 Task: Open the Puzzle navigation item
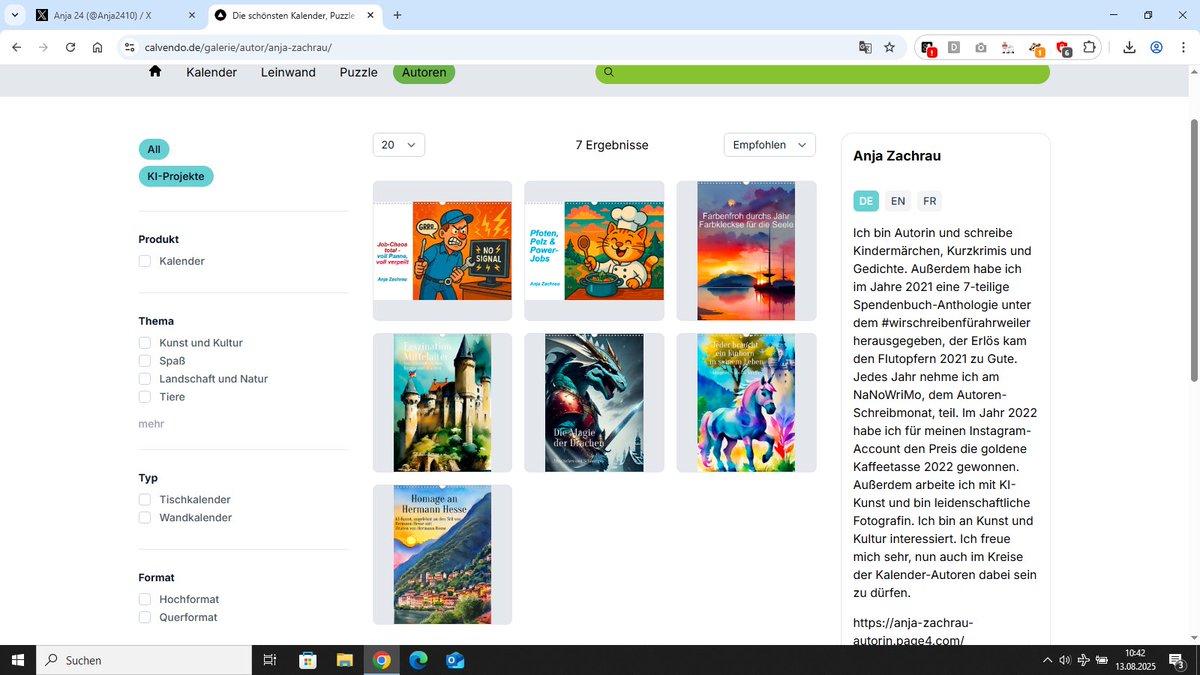tap(358, 72)
